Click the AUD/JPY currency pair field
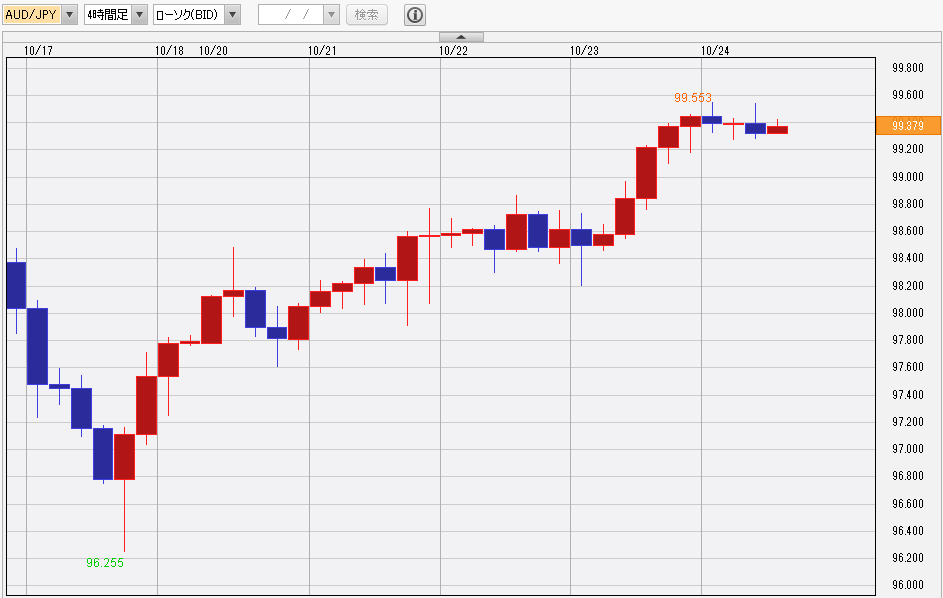This screenshot has height=598, width=943. (32, 14)
